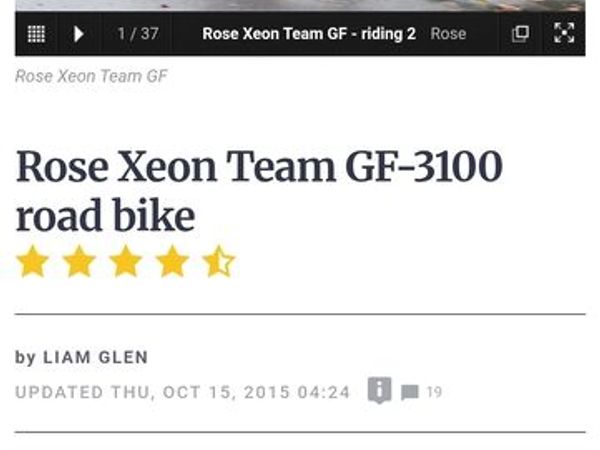Click the Rose Xeon Team GF-3100 headline
This screenshot has width=600, height=450.
pos(259,190)
